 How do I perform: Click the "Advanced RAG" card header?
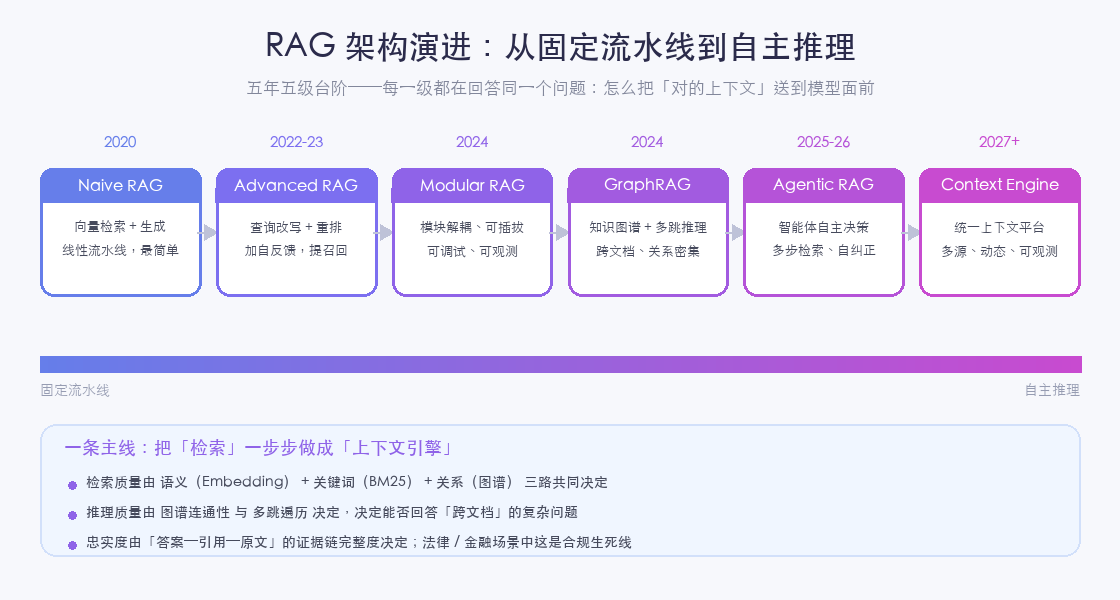296,185
